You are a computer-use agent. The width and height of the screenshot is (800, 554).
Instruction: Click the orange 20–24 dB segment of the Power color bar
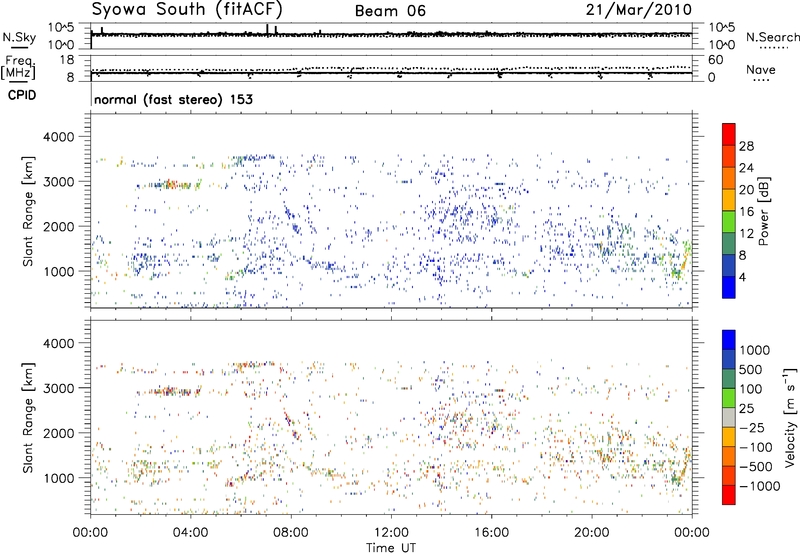click(x=729, y=178)
